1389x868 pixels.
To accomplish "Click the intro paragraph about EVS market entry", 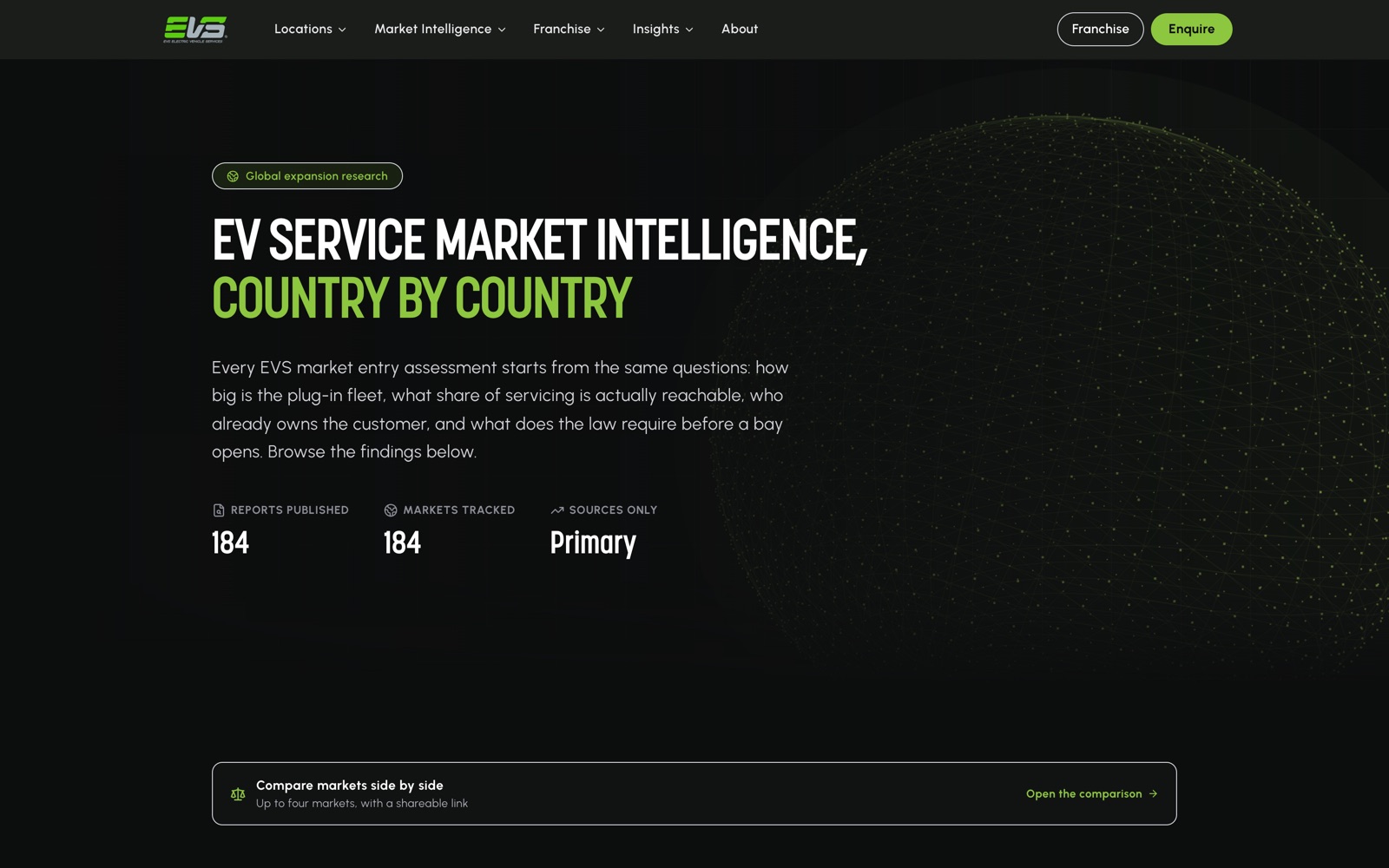I will (x=500, y=410).
